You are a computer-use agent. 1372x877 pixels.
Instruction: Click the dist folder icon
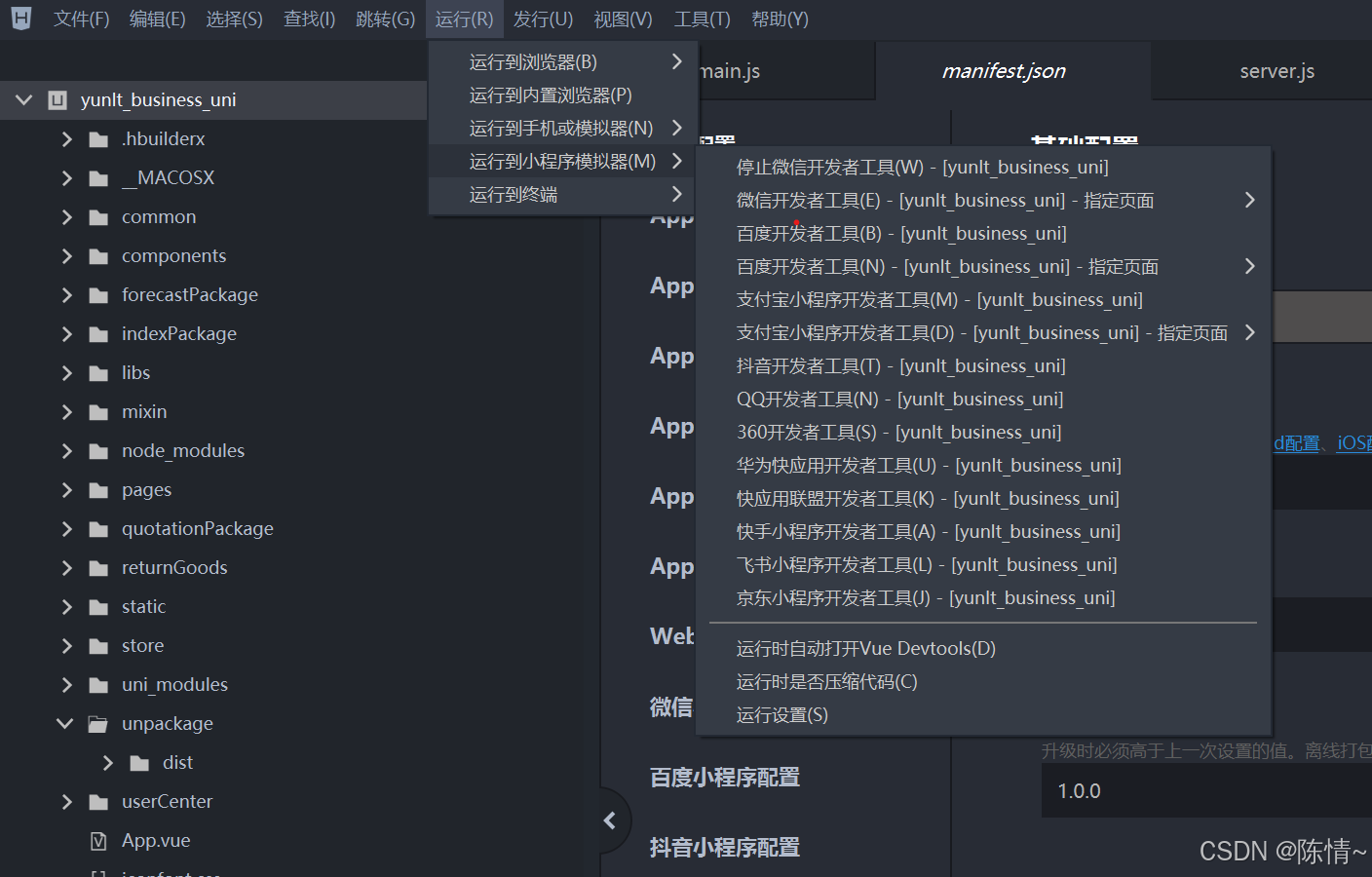[x=139, y=763]
